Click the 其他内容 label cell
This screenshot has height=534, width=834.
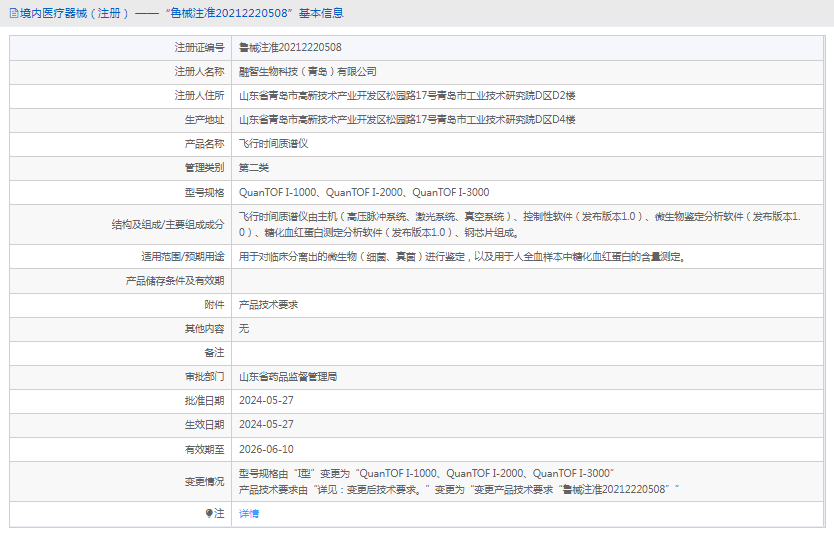[121, 329]
